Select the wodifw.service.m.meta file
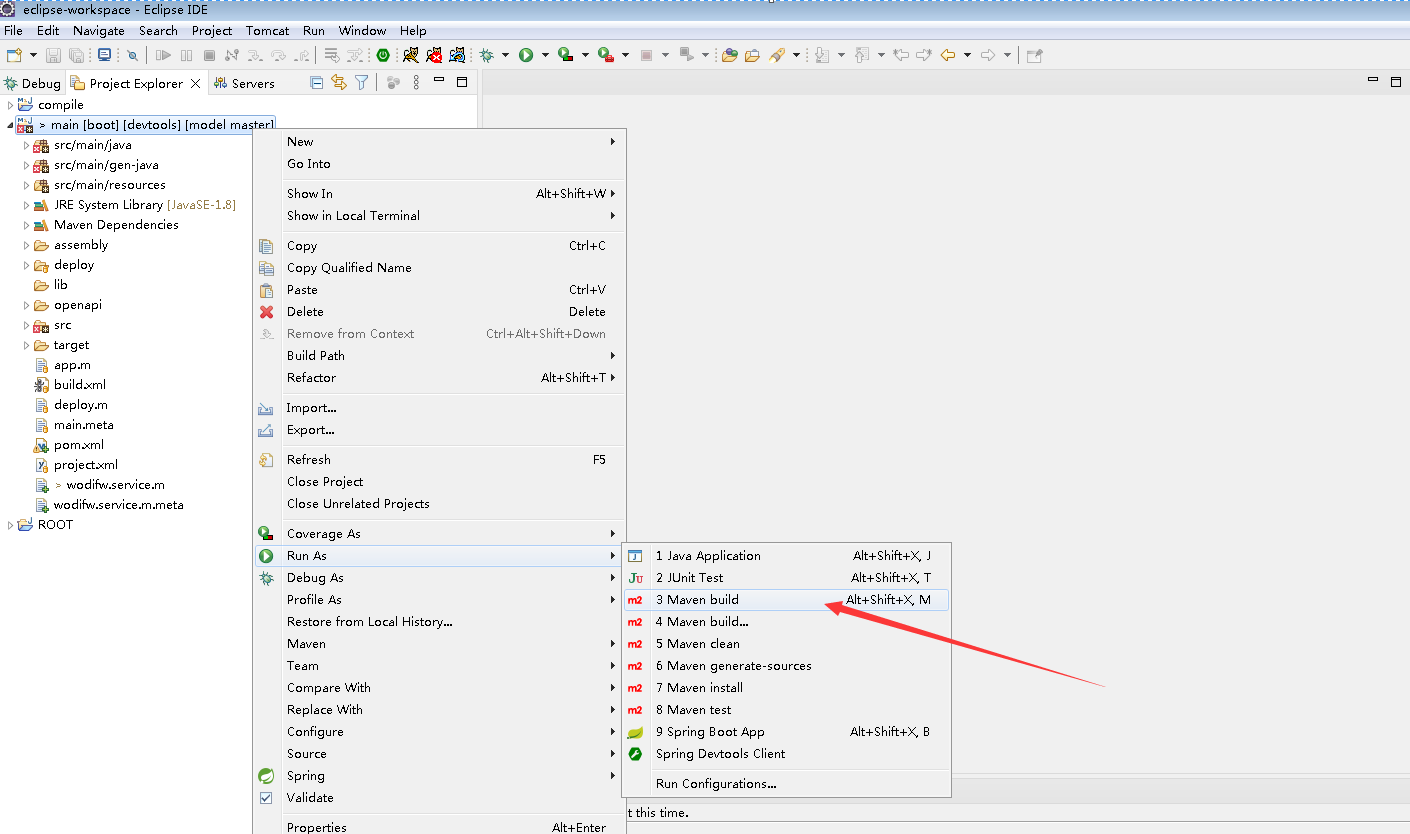1410x834 pixels. (x=118, y=505)
